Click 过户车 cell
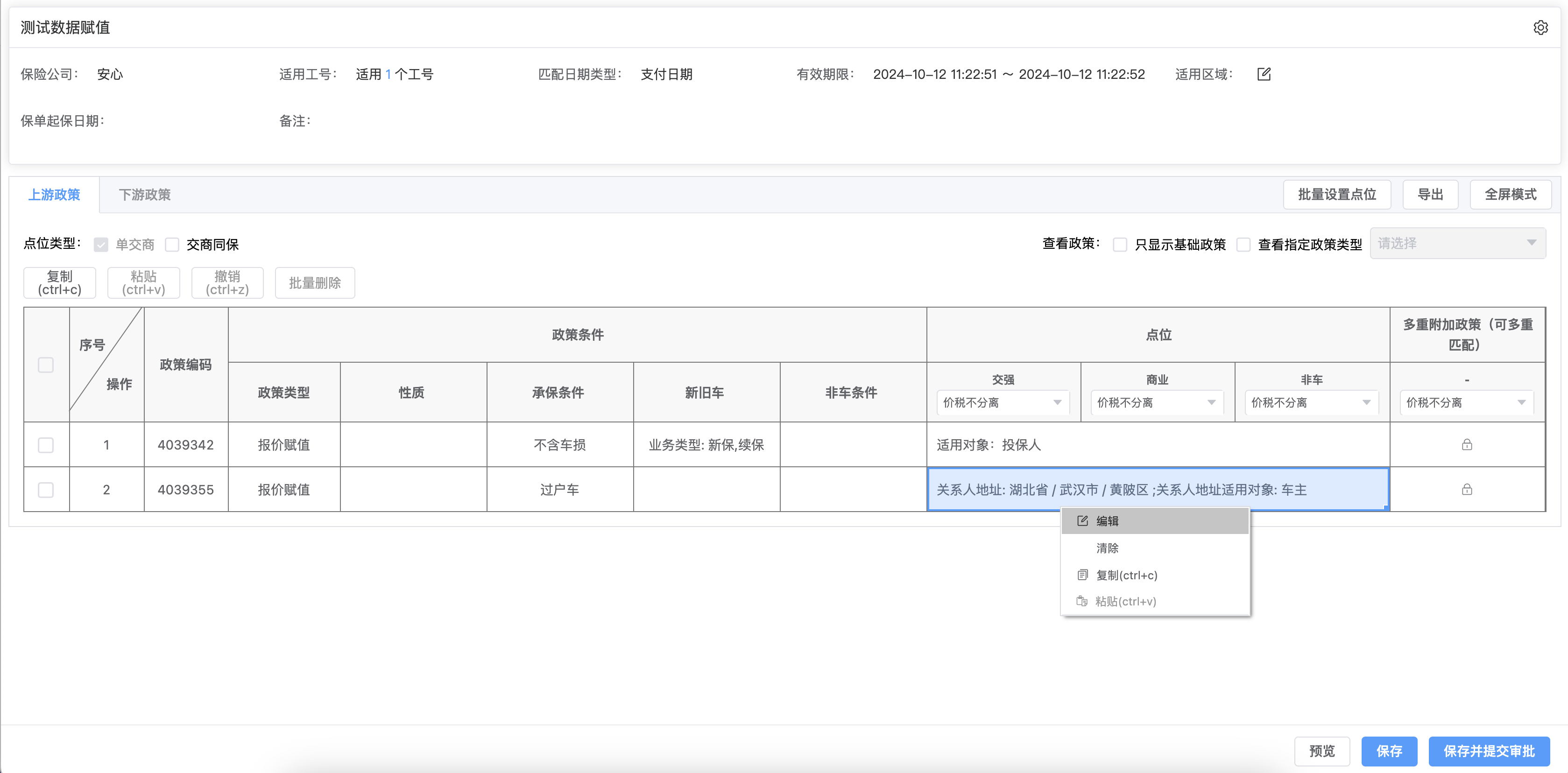The height and width of the screenshot is (773, 1568). point(560,489)
